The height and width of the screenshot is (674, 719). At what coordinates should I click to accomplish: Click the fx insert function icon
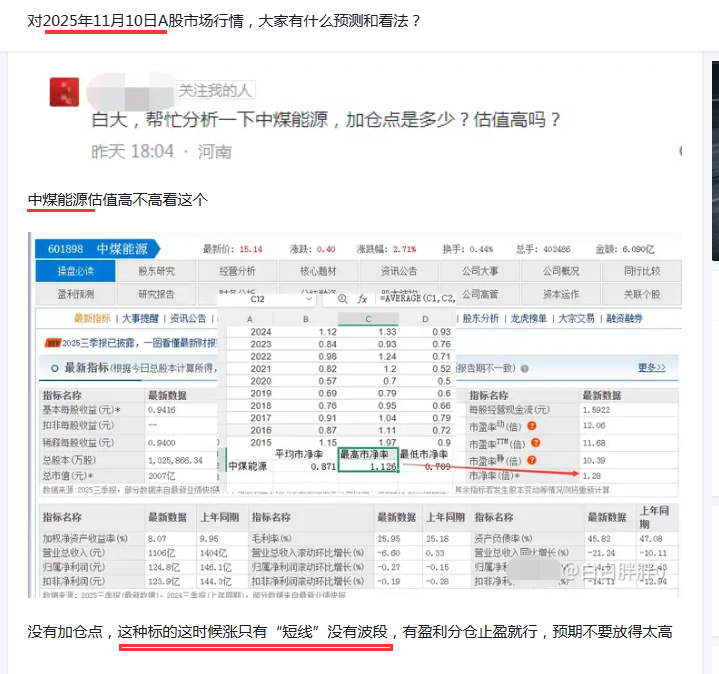[x=362, y=299]
